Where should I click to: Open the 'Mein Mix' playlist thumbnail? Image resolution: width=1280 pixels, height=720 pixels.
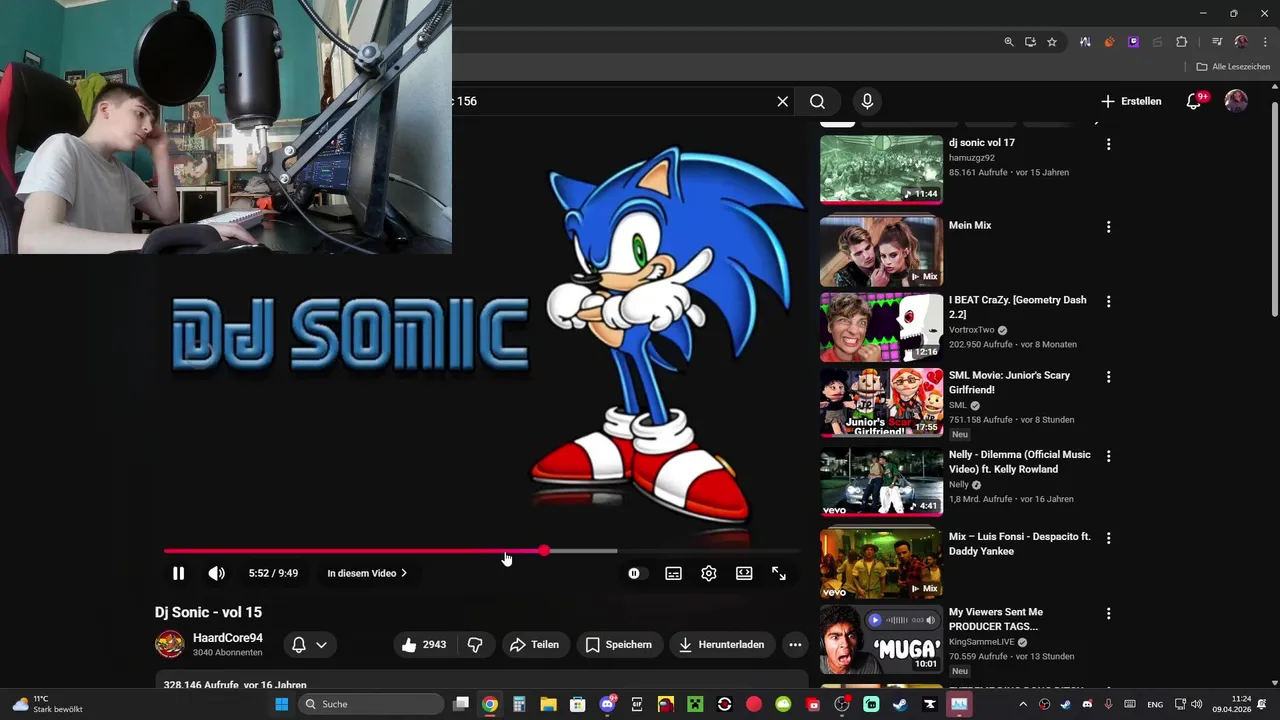pyautogui.click(x=881, y=252)
